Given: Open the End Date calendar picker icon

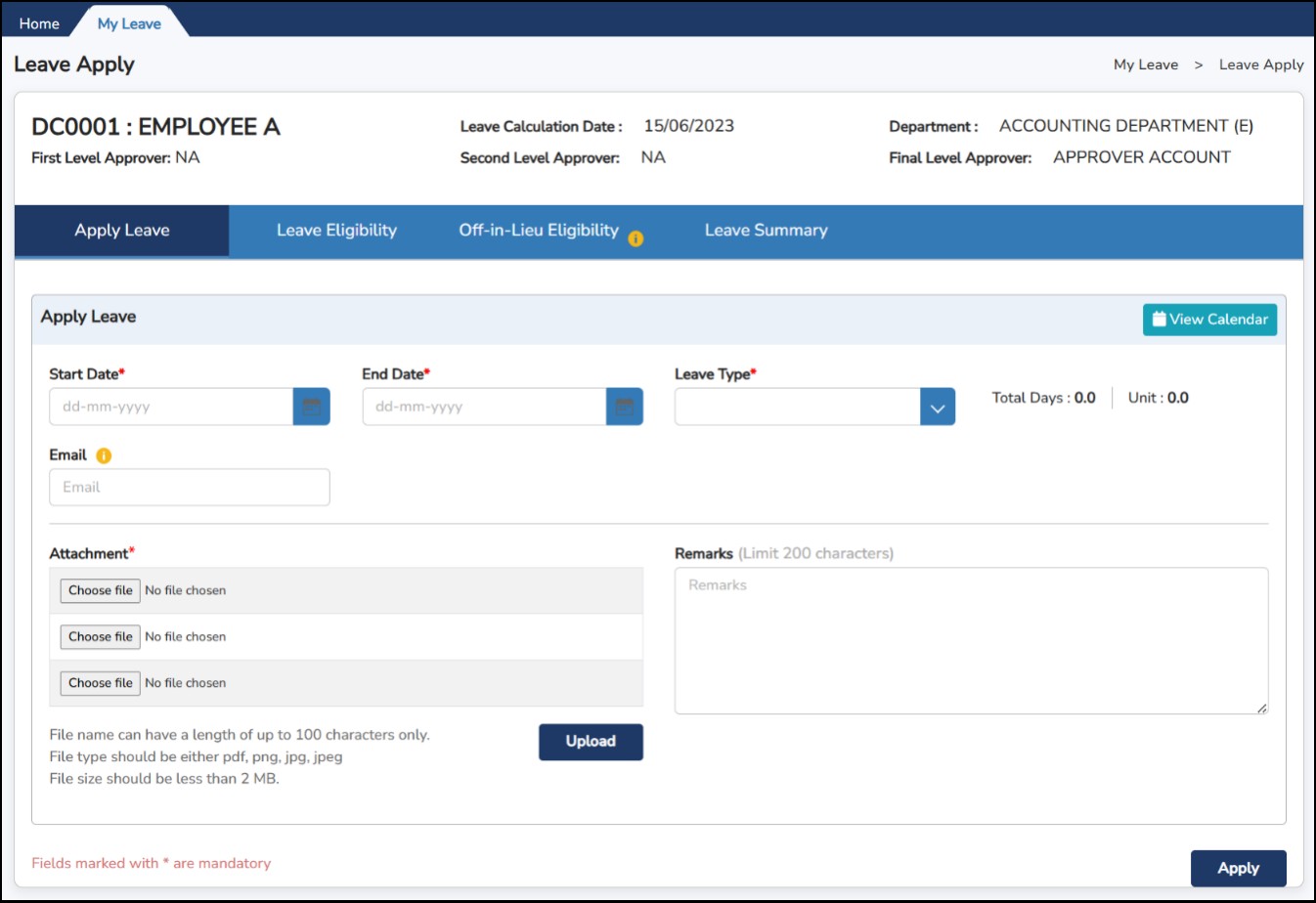Looking at the screenshot, I should pos(625,407).
